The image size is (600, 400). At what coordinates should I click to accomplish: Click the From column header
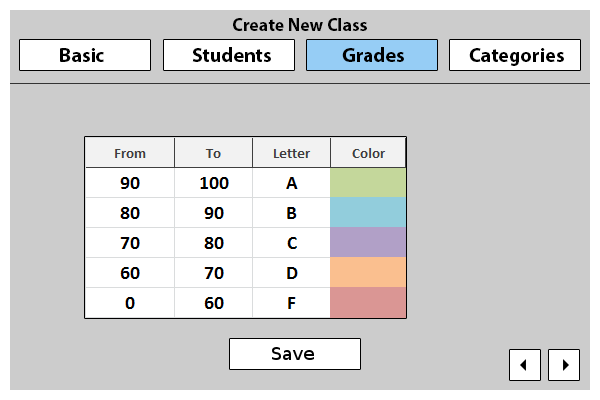130,153
